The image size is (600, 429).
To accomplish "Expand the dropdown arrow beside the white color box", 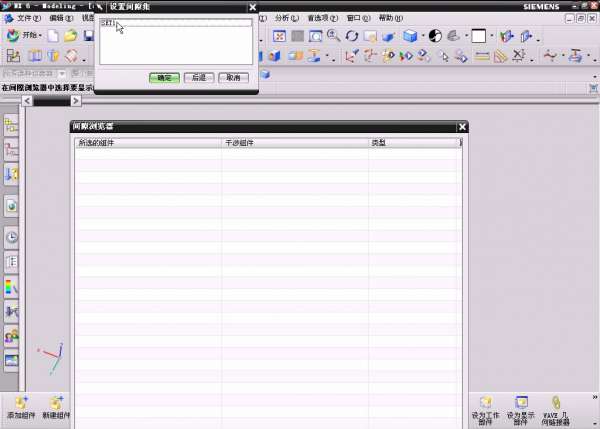I will click(x=492, y=36).
